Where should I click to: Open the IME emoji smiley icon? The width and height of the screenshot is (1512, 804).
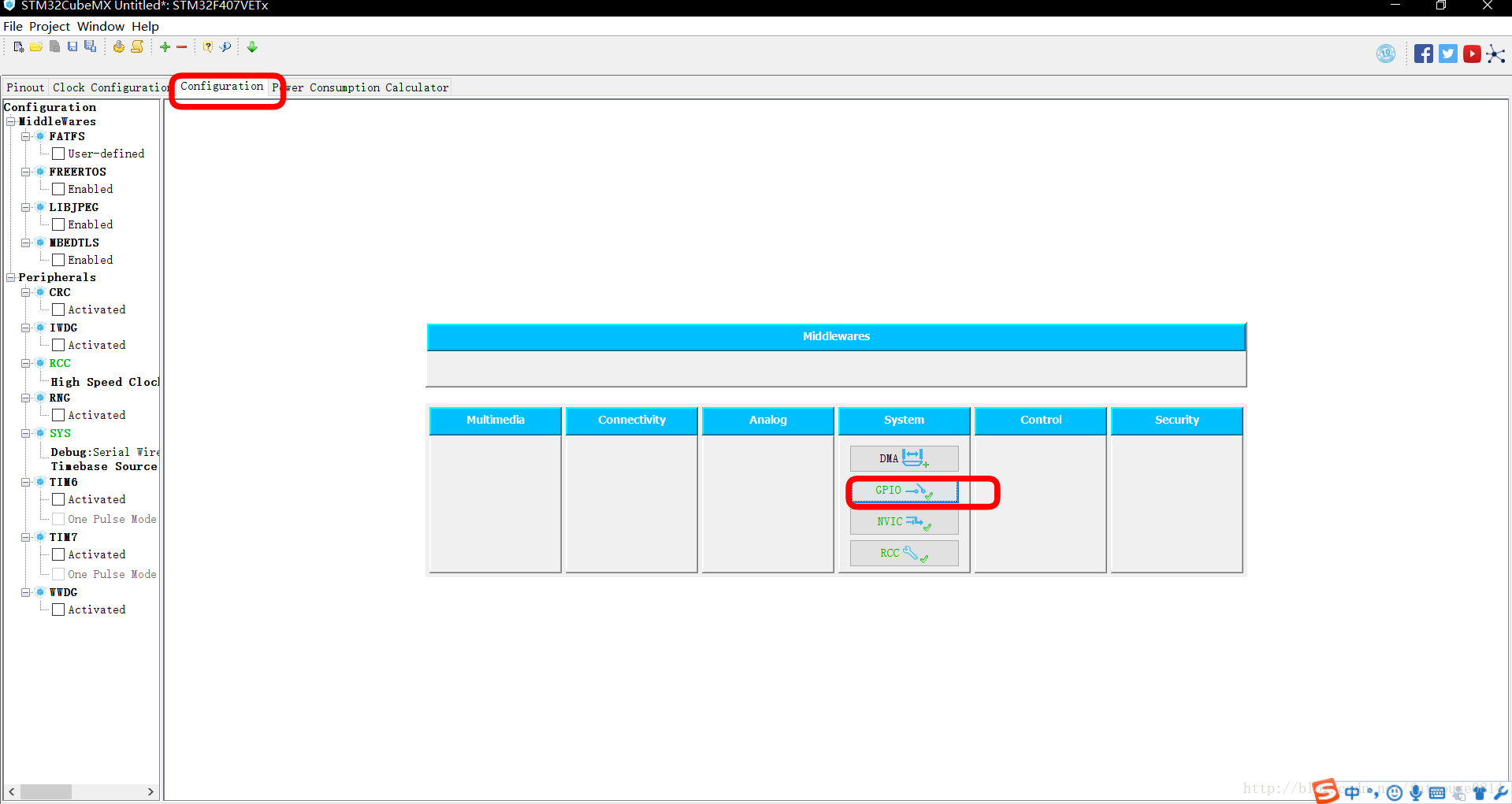1394,793
